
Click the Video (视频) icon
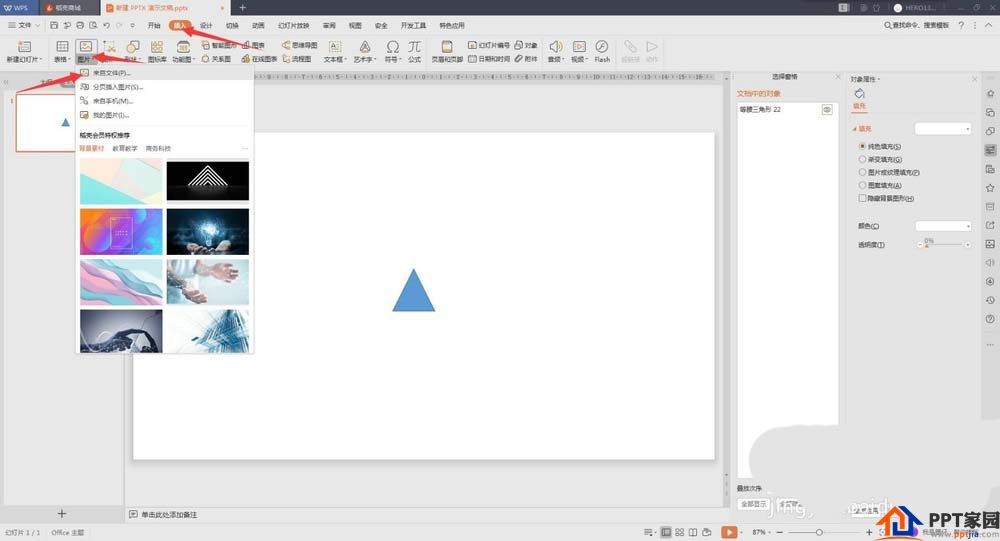(578, 47)
